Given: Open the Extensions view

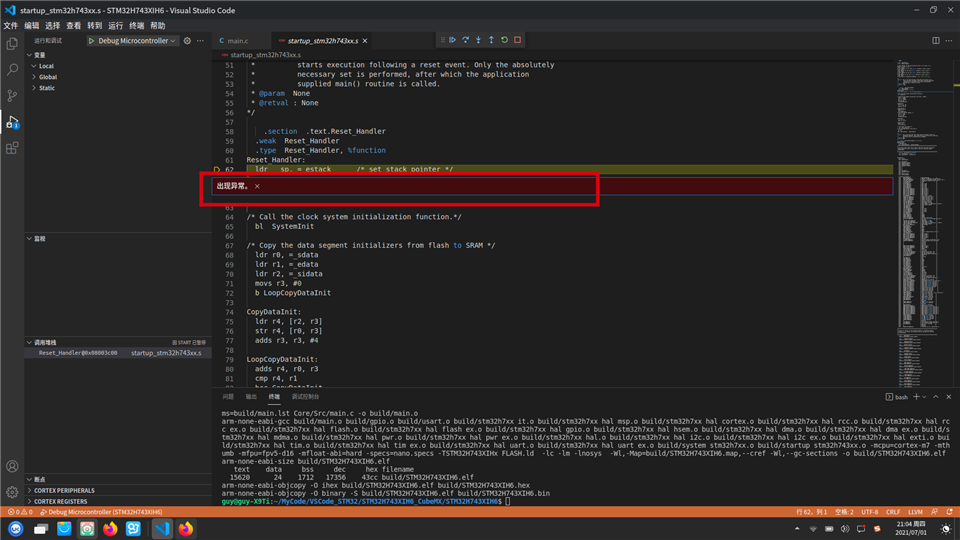Looking at the screenshot, I should [12, 148].
